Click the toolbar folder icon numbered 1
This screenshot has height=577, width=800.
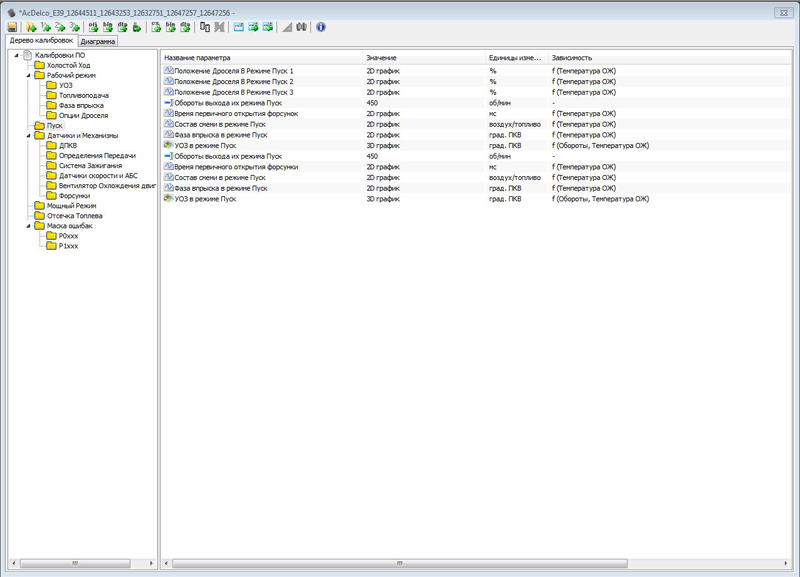pos(45,27)
